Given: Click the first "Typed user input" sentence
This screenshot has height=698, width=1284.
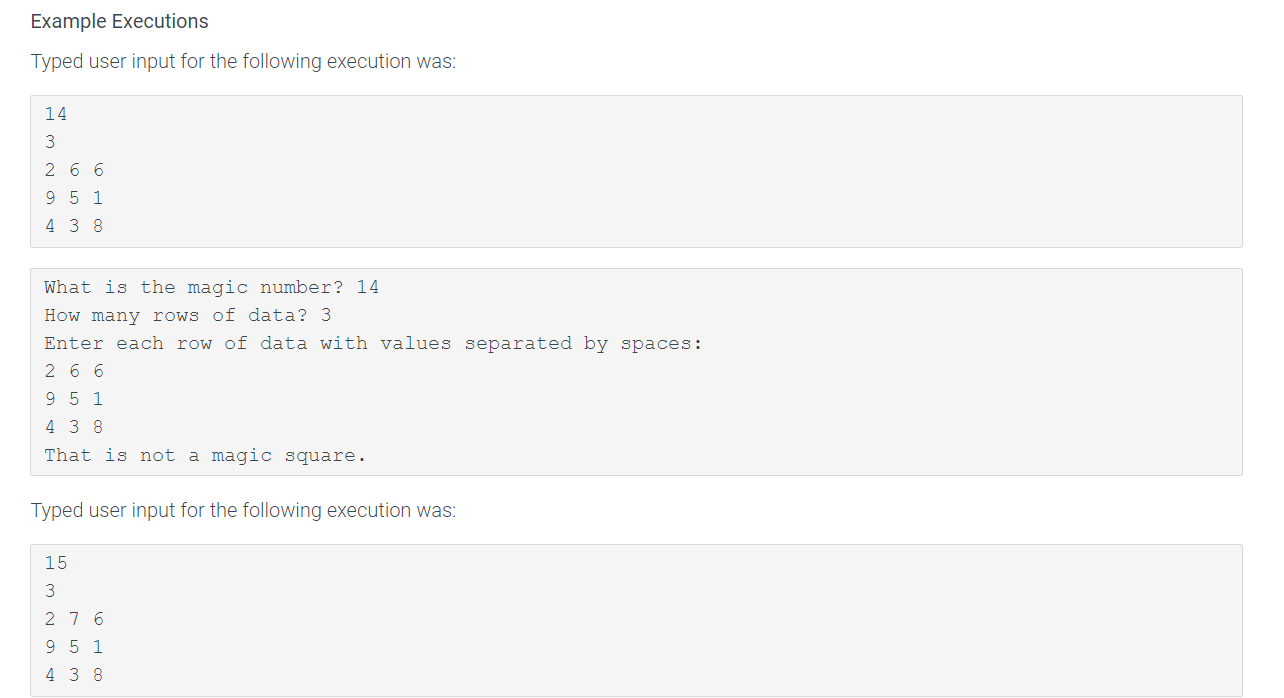Looking at the screenshot, I should tap(243, 61).
